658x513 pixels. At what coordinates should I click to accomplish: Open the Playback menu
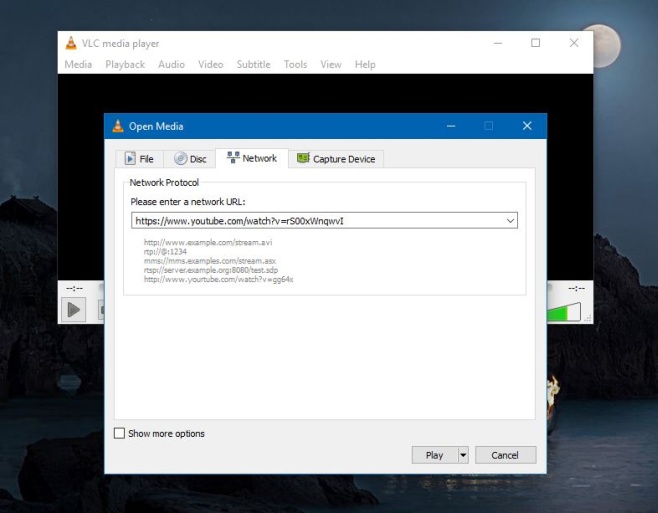click(x=125, y=64)
